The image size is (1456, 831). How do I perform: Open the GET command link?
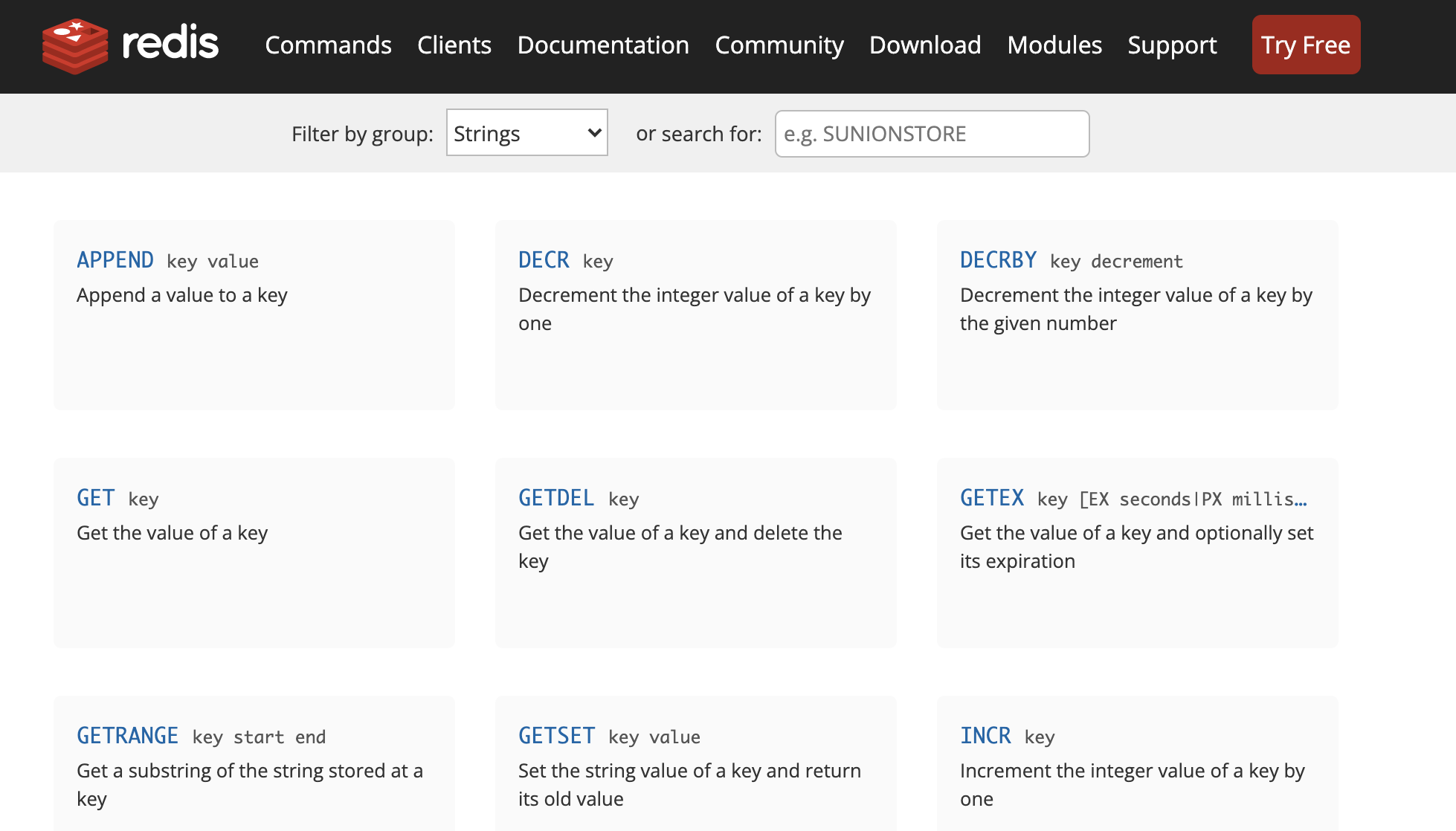pyautogui.click(x=96, y=498)
